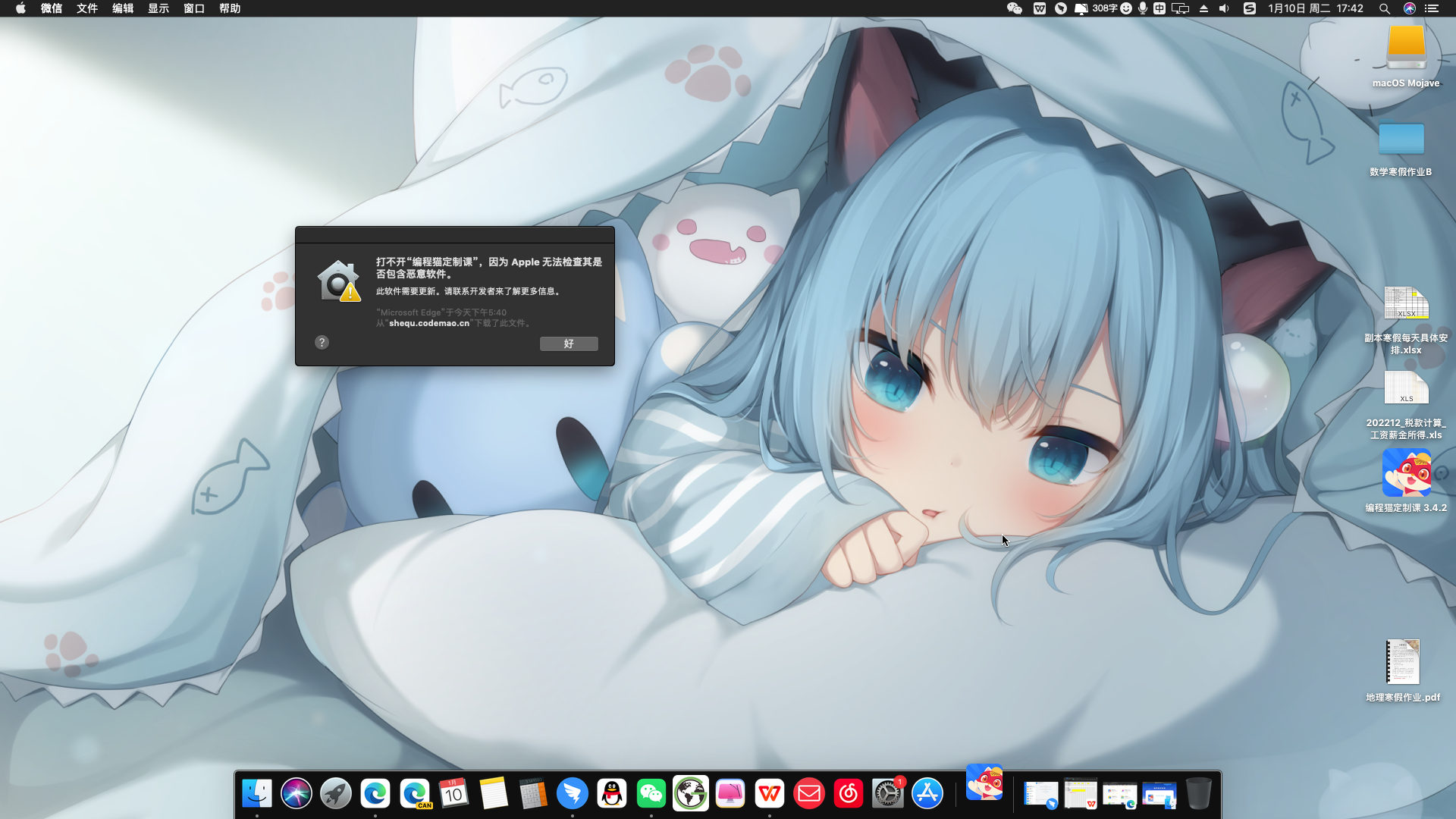Open System Preferences in the Dock
The width and height of the screenshot is (1456, 819).
point(888,794)
